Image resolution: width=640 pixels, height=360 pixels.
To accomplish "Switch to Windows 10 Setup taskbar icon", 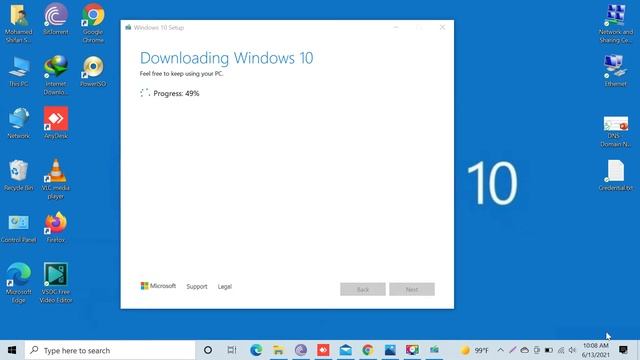I will coord(434,350).
